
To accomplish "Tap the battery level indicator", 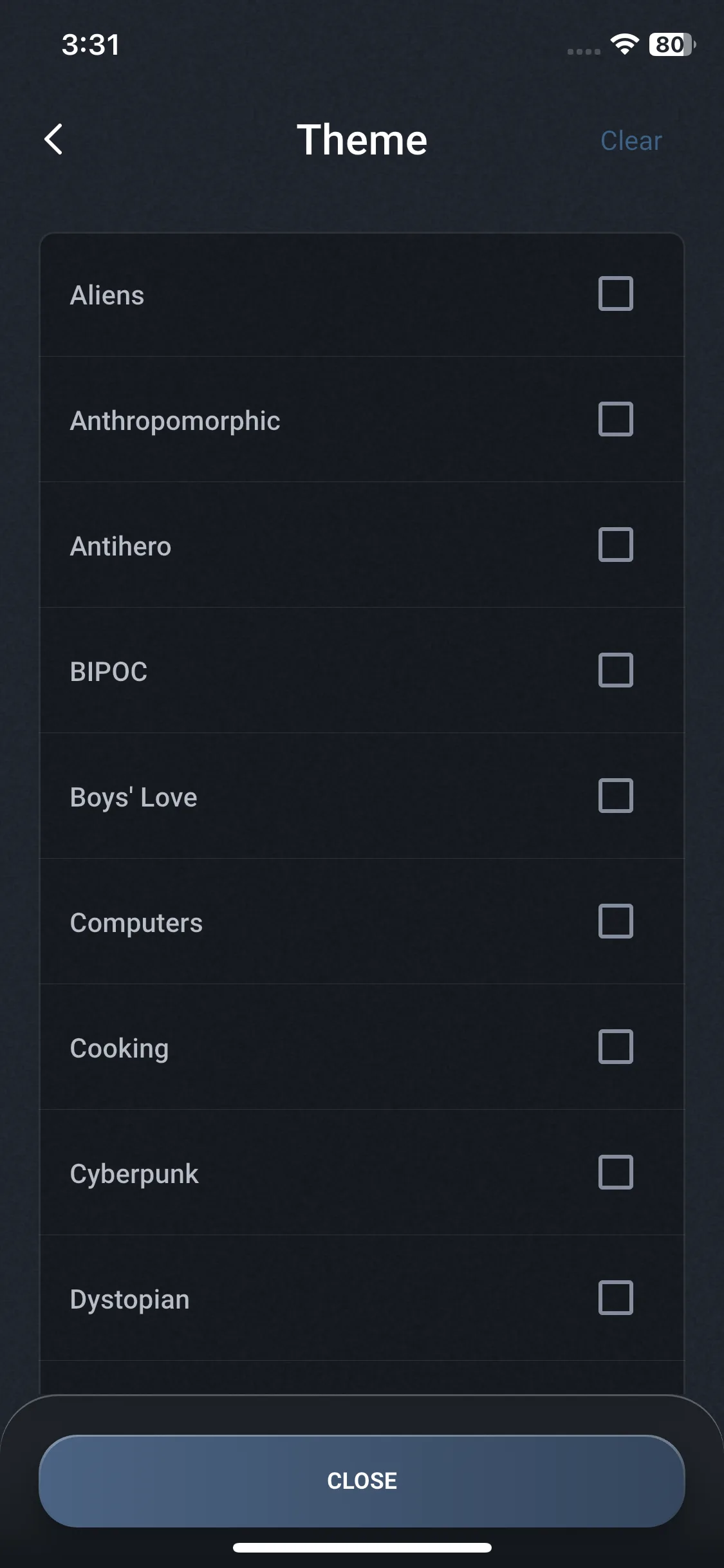I will pyautogui.click(x=671, y=44).
